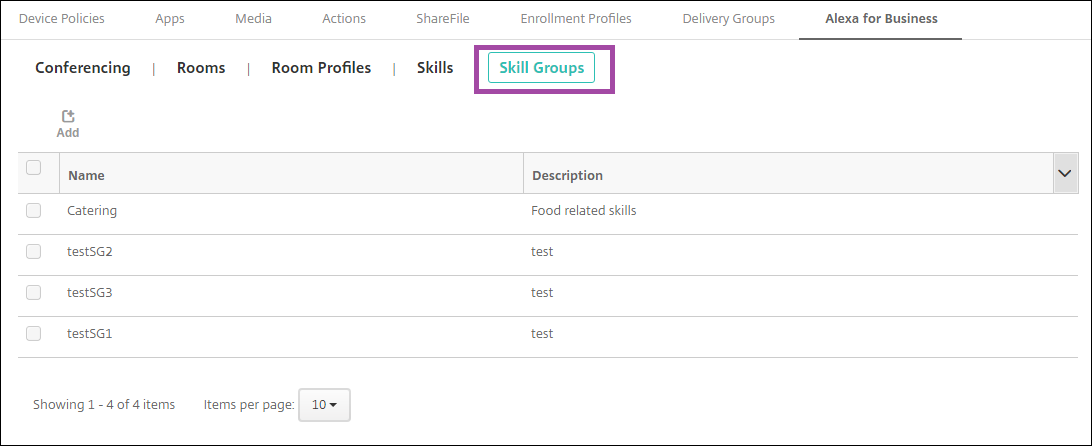Open the column options chevron dropdown
Screen dimensions: 1092x446
click(x=1065, y=174)
